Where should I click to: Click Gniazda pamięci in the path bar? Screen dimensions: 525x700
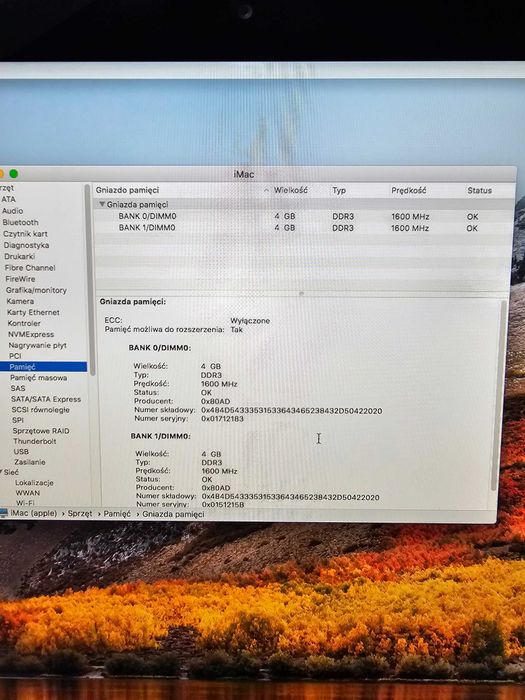click(173, 514)
